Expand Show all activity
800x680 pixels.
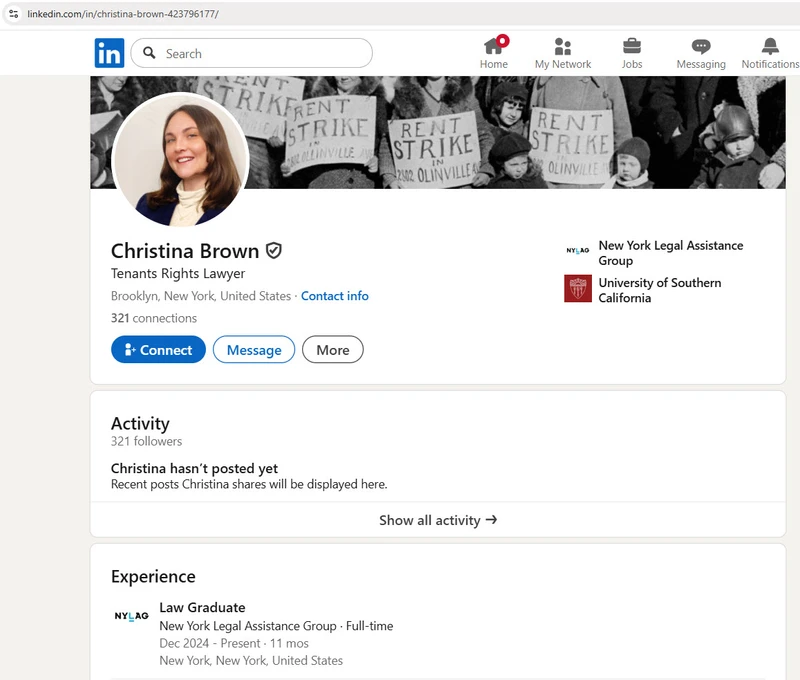coord(438,520)
